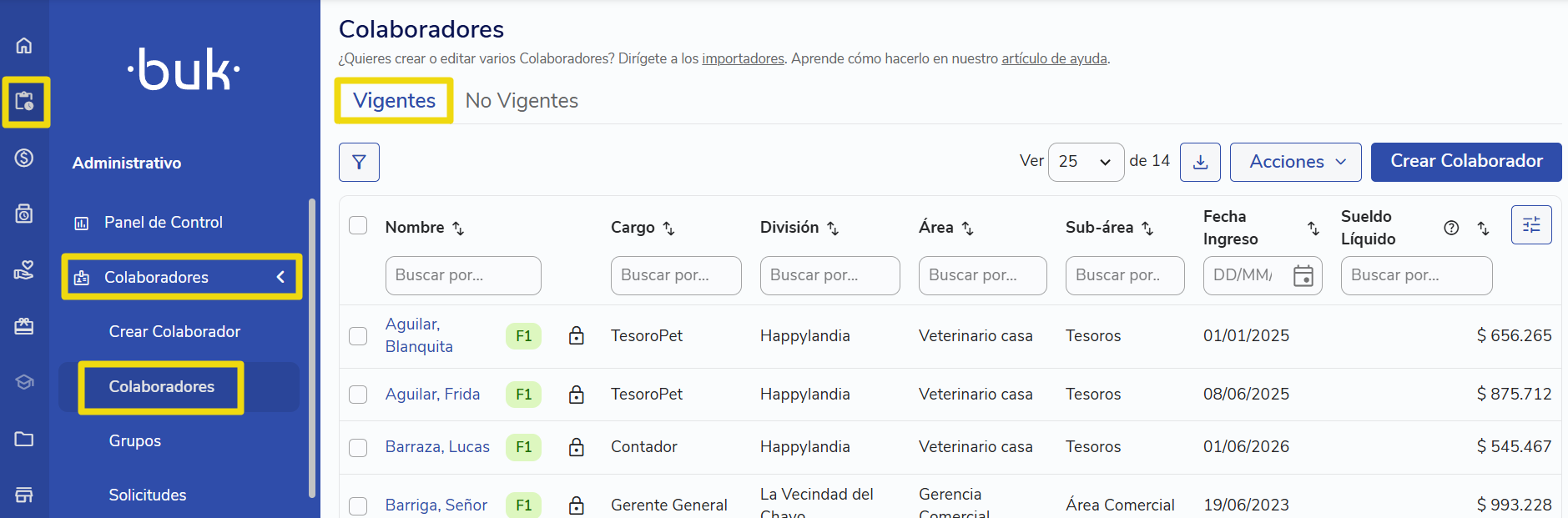This screenshot has width=1568, height=518.
Task: Toggle the select-all header checkbox
Action: [x=358, y=225]
